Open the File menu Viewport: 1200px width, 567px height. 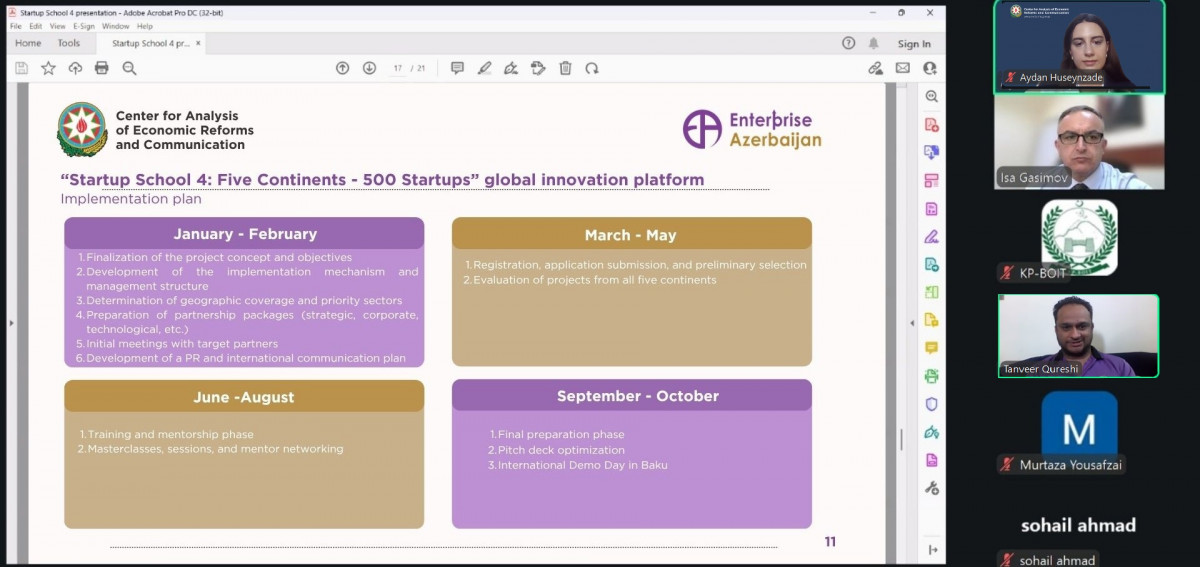[16, 26]
